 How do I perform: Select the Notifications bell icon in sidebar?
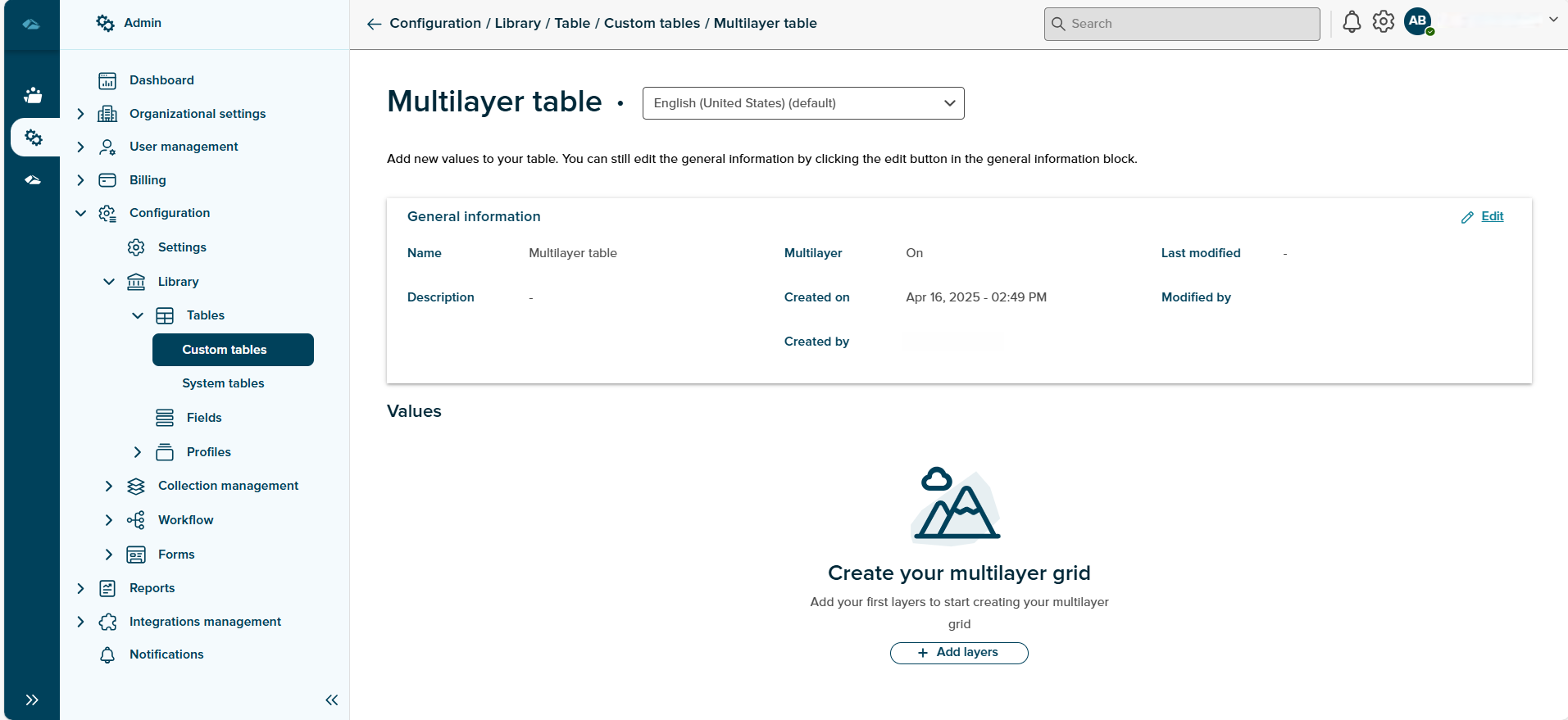pos(107,654)
